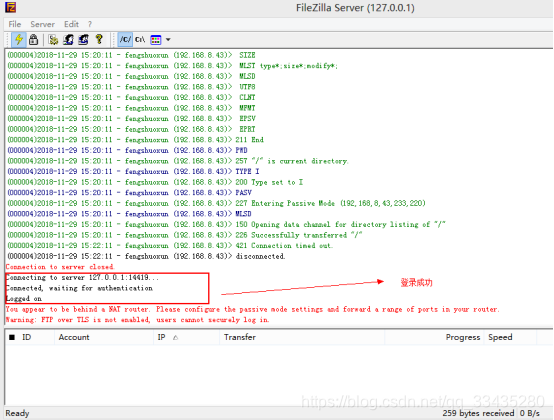Open the Edit menu

click(x=71, y=24)
